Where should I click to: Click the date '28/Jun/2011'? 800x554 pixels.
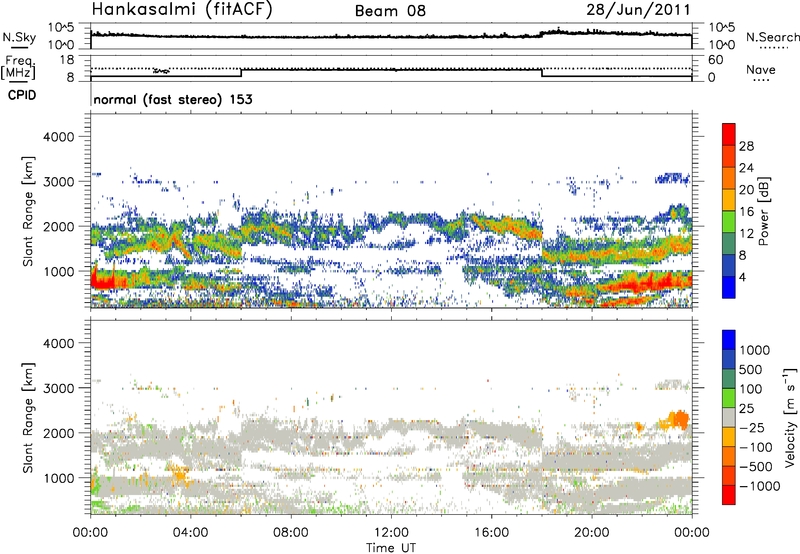[x=638, y=9]
